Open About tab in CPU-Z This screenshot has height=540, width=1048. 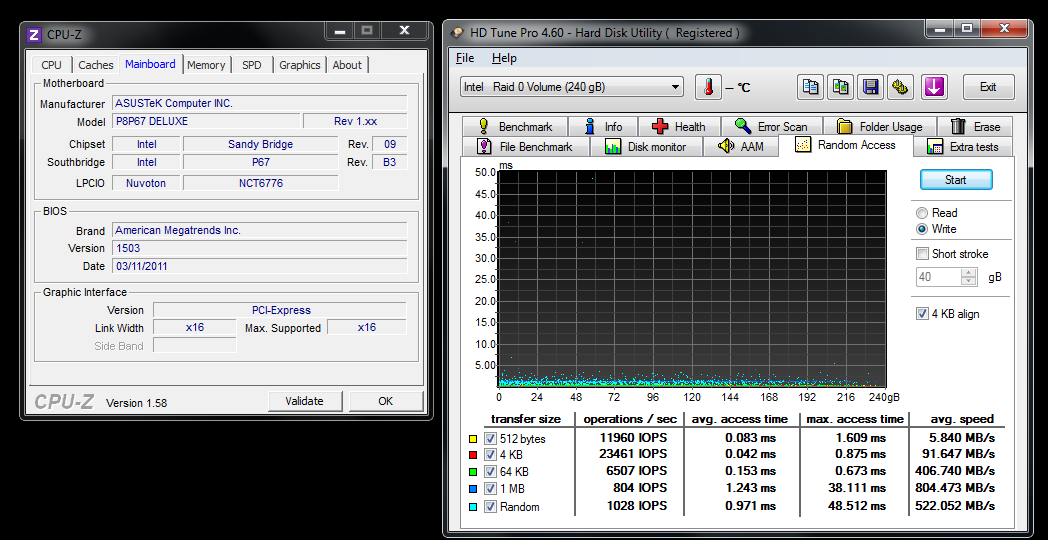(347, 65)
